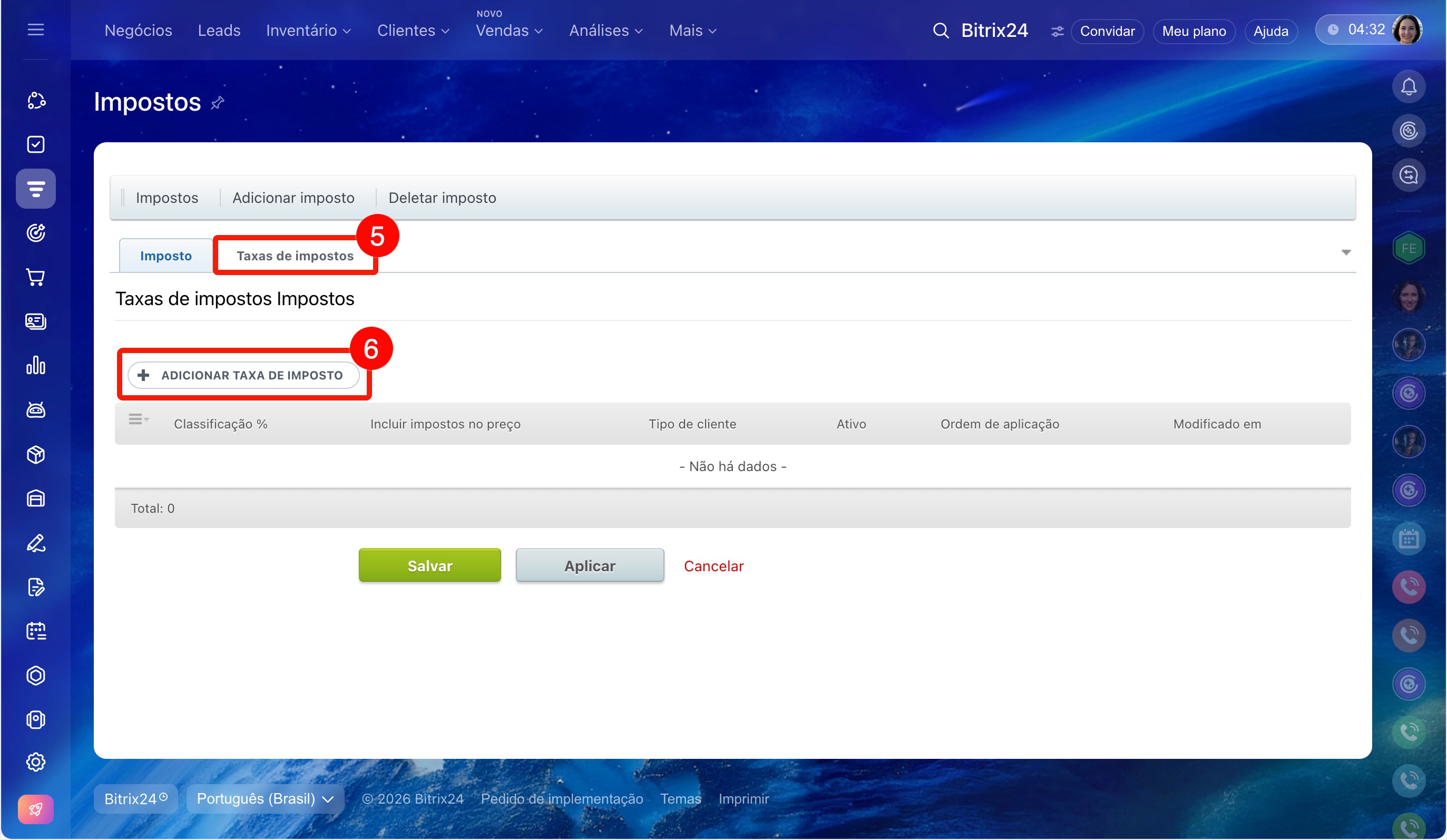Screen dimensions: 1447x840
Task: Open the notifications bell icon
Action: tap(1408, 87)
